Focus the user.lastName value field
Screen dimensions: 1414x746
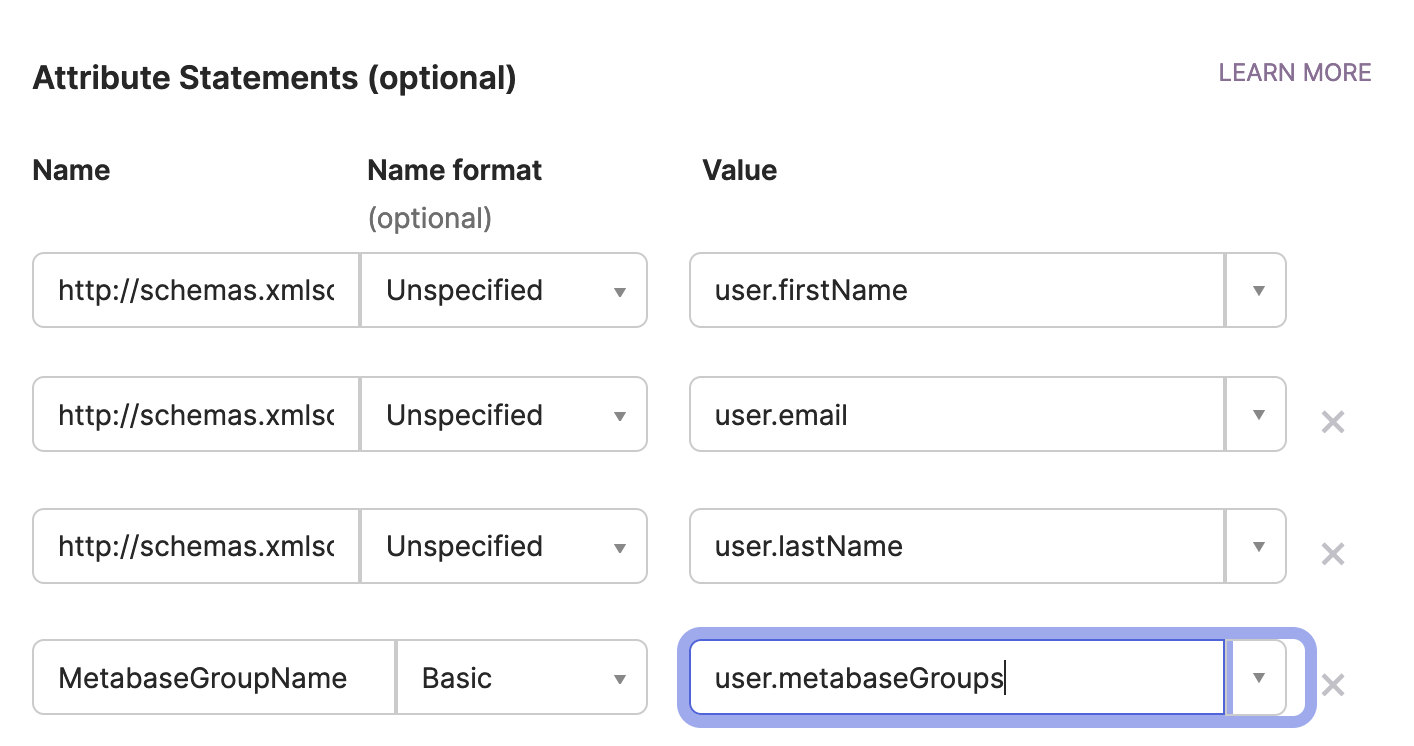(956, 547)
